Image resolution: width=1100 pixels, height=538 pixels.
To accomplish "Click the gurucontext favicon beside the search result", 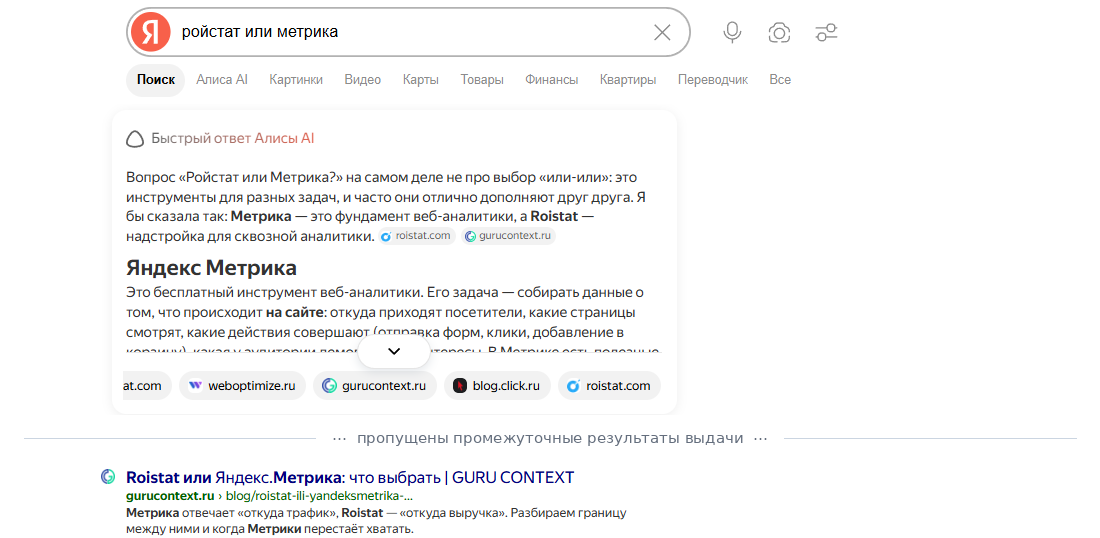I will (x=107, y=477).
